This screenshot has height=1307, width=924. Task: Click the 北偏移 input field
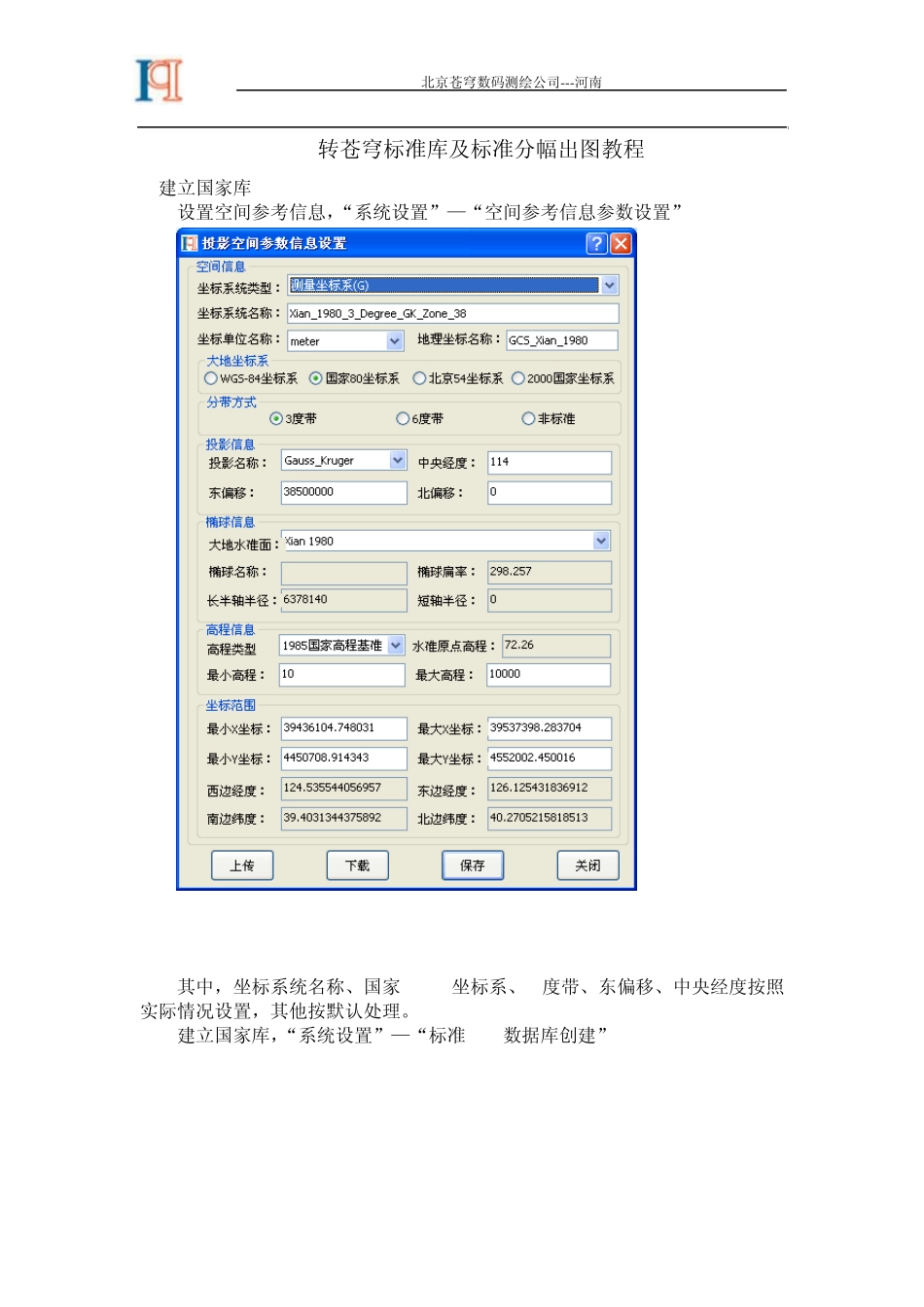click(x=550, y=493)
